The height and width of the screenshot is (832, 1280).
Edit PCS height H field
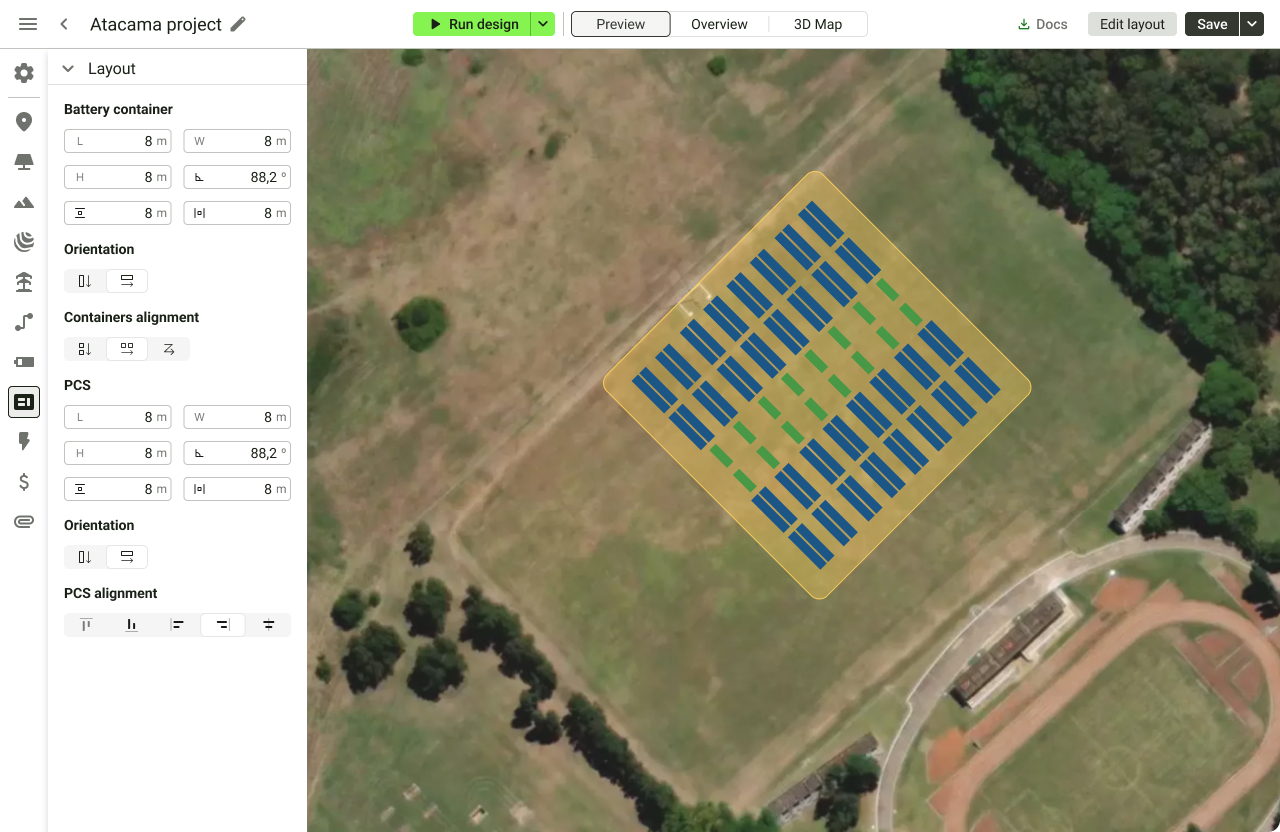[x=117, y=453]
